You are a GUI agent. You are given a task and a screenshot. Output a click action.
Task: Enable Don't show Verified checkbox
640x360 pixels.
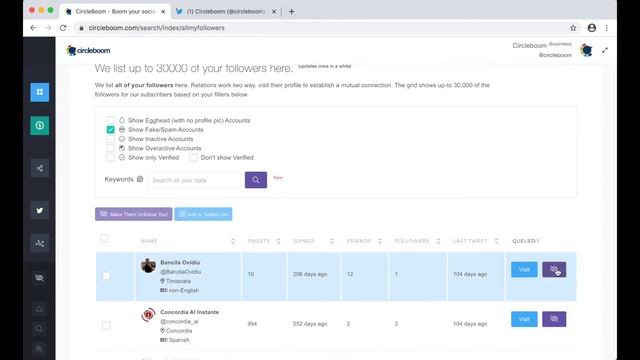tap(193, 158)
